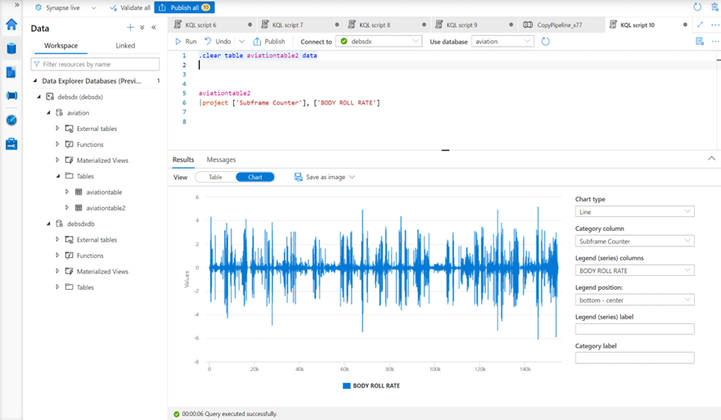This screenshot has width=721, height=420.
Task: Open the Monitor hub icon
Action: pyautogui.click(x=11, y=120)
